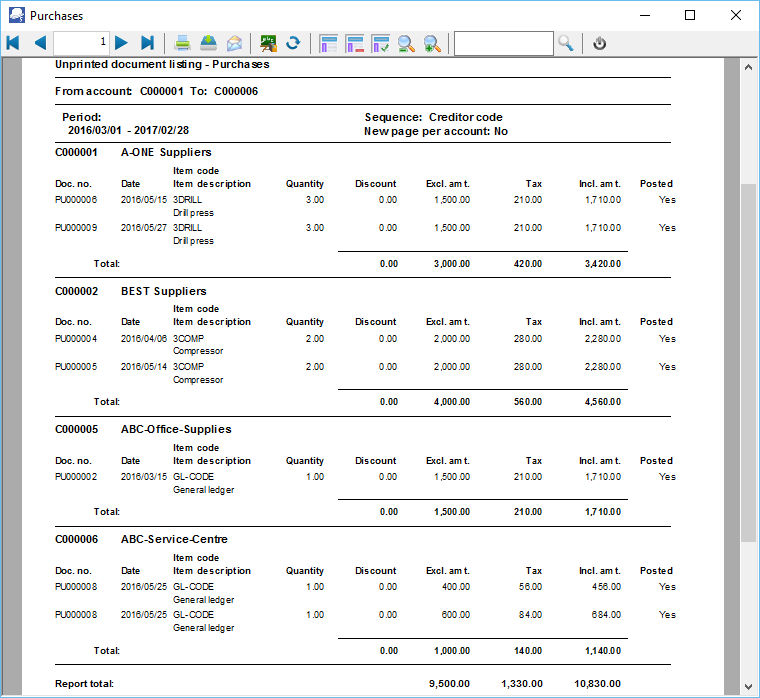Maximize the Purchases window
760x698 pixels.
[x=690, y=15]
